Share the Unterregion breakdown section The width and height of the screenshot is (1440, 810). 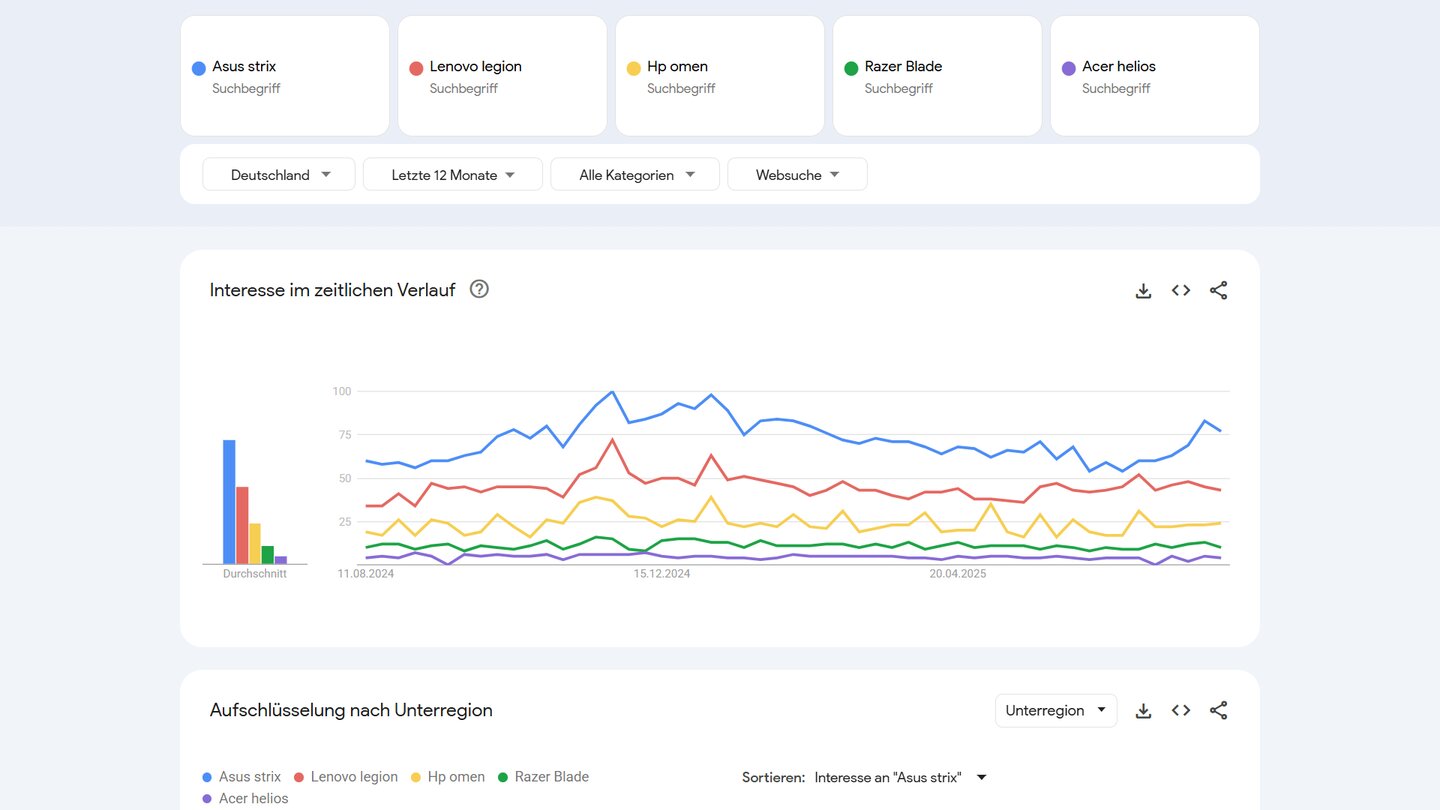coord(1218,711)
